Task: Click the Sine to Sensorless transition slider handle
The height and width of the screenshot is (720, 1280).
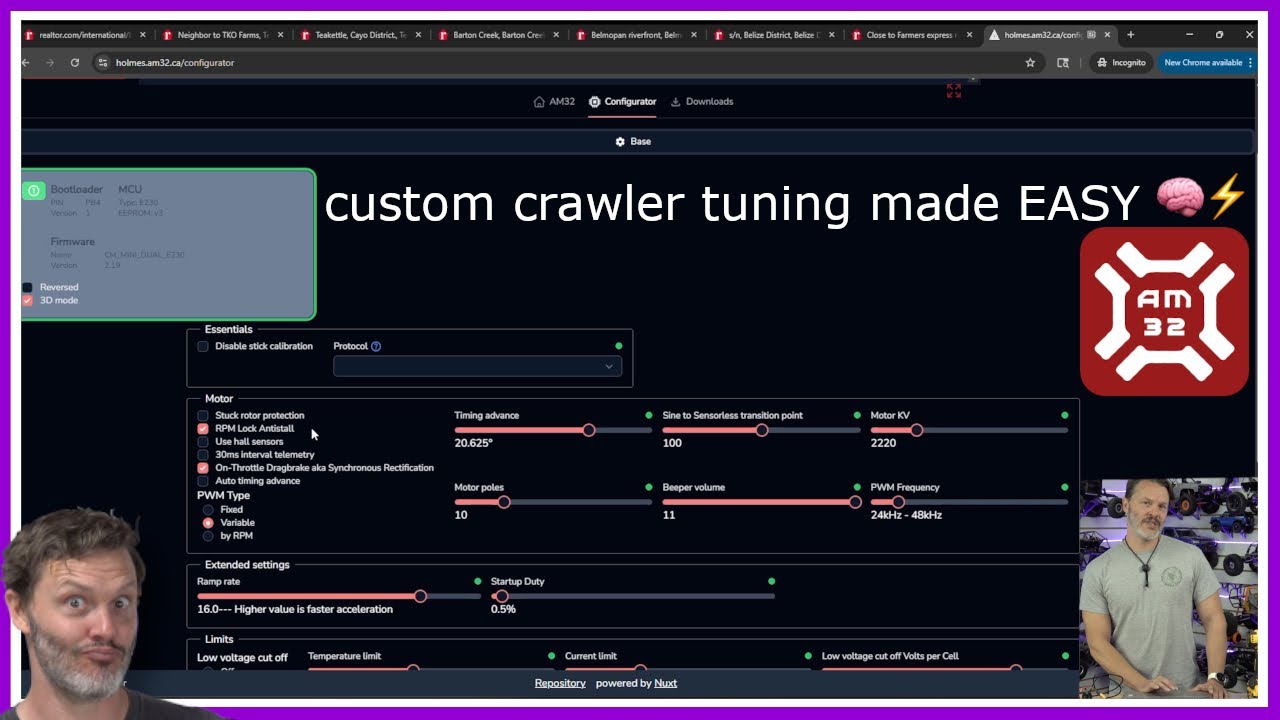Action: click(x=762, y=430)
